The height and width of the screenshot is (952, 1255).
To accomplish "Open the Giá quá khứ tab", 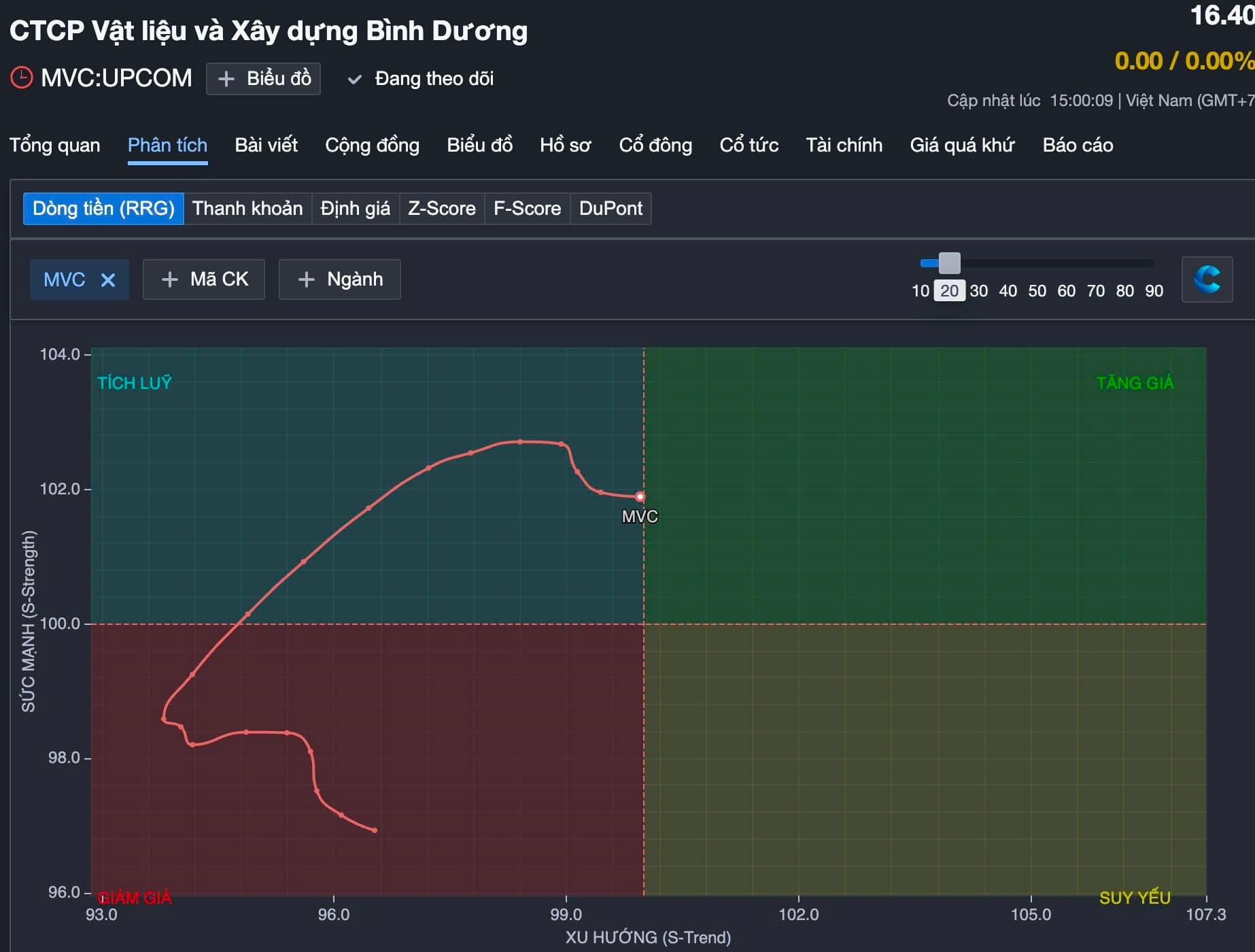I will 962,145.
